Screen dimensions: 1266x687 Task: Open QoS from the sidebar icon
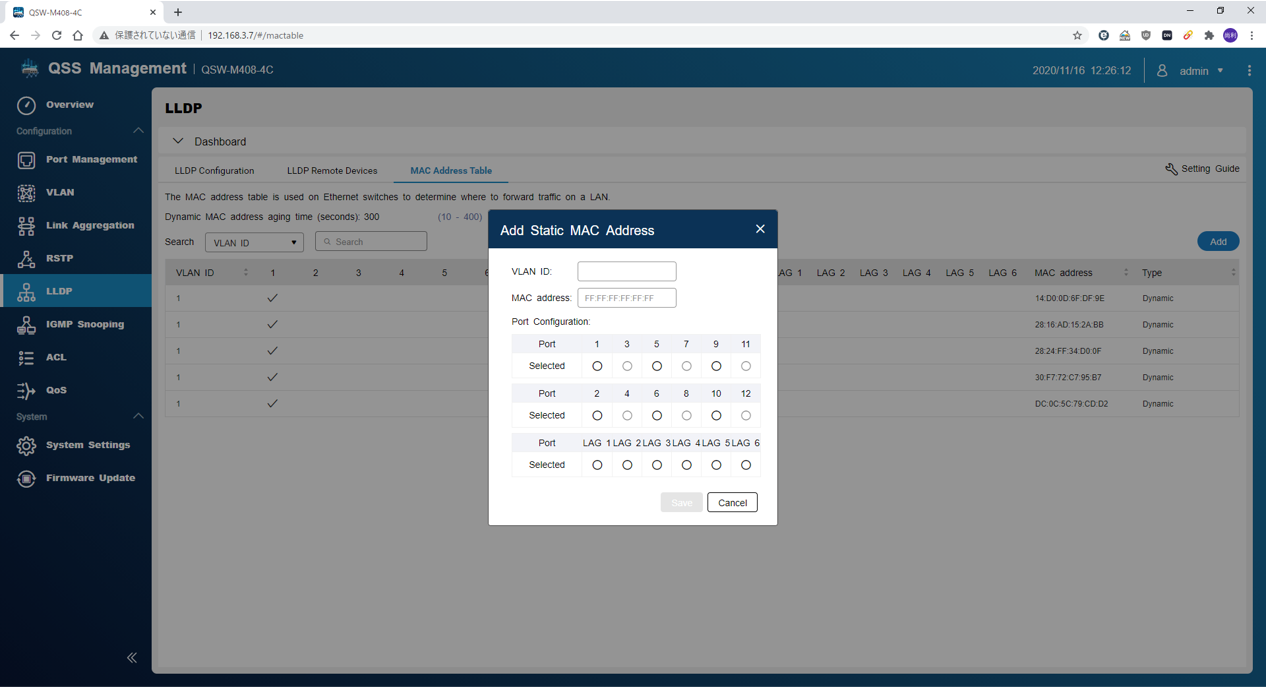[x=26, y=391]
